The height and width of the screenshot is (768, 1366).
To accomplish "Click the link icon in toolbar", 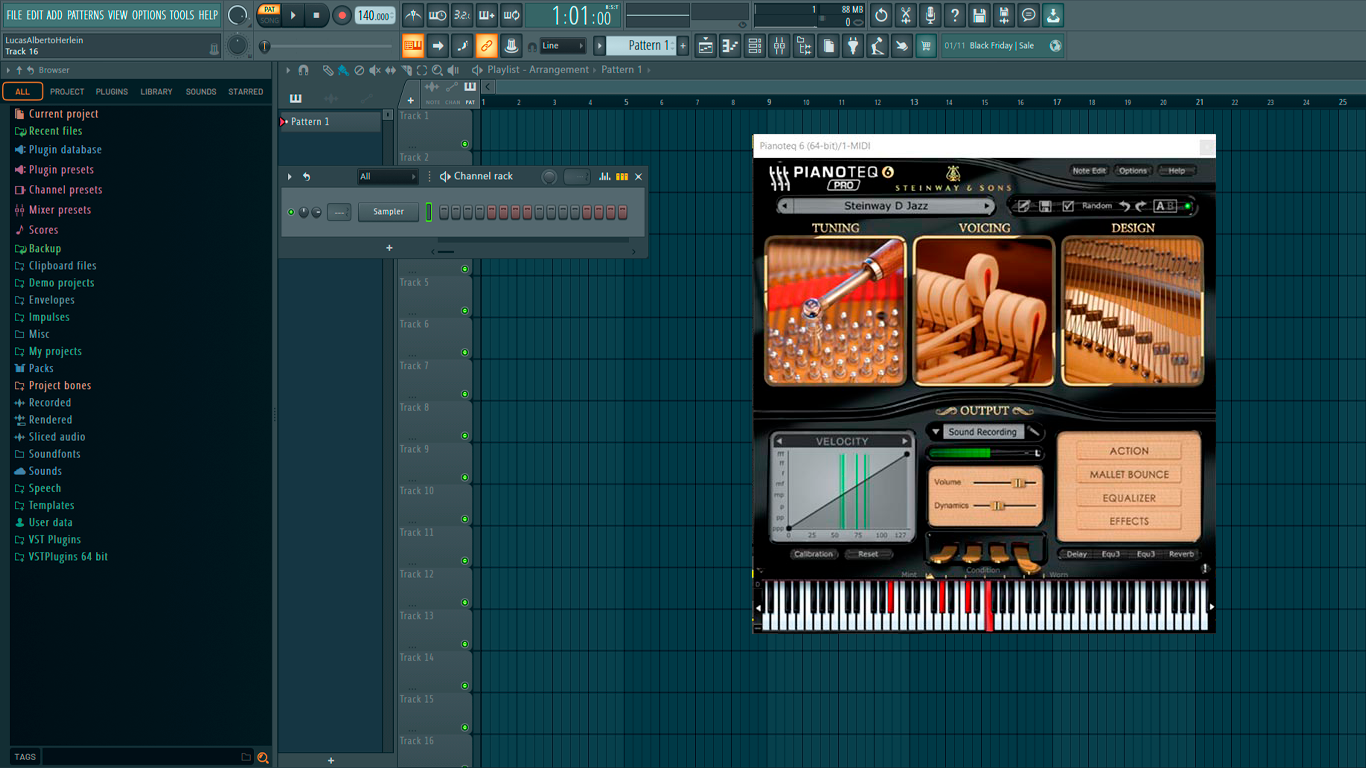I will coord(486,45).
